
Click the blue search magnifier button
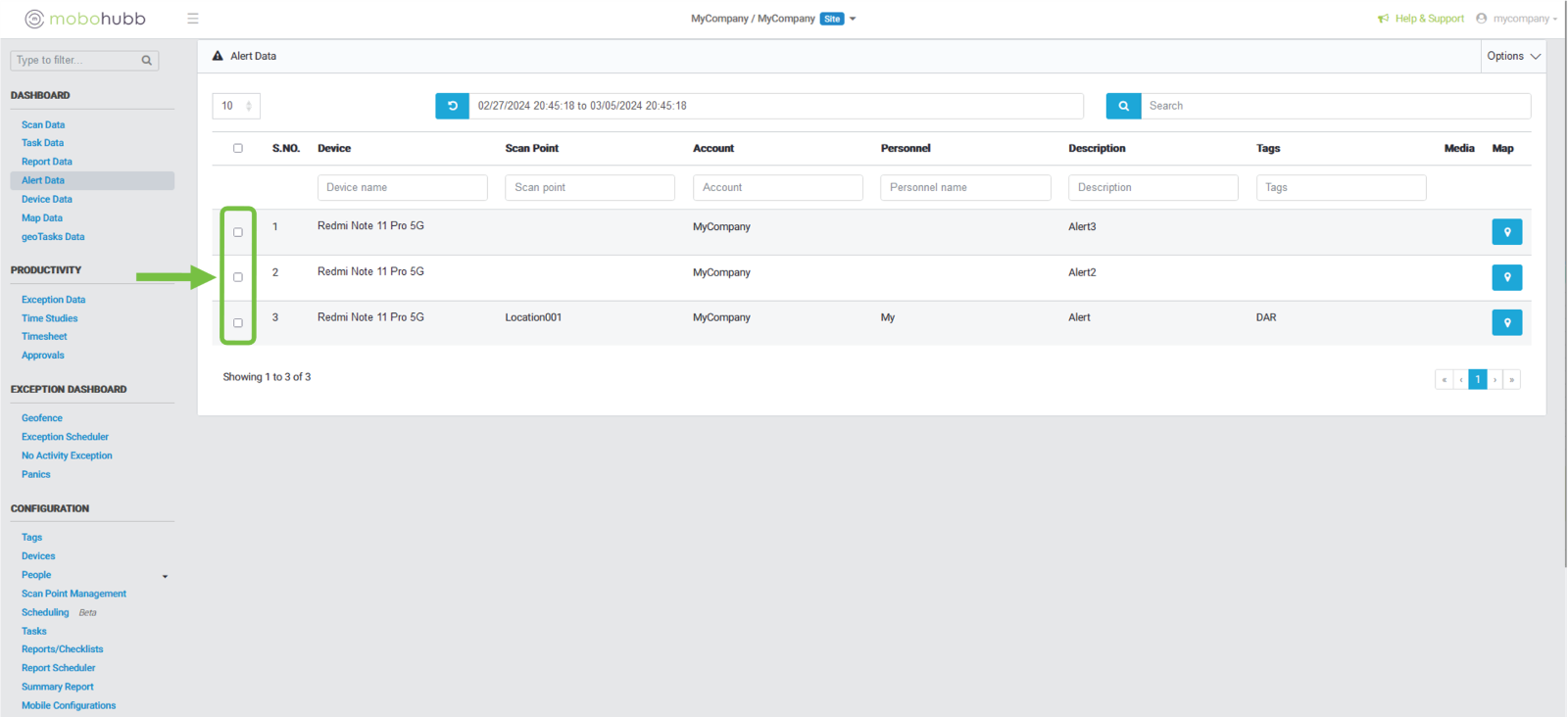click(1123, 106)
